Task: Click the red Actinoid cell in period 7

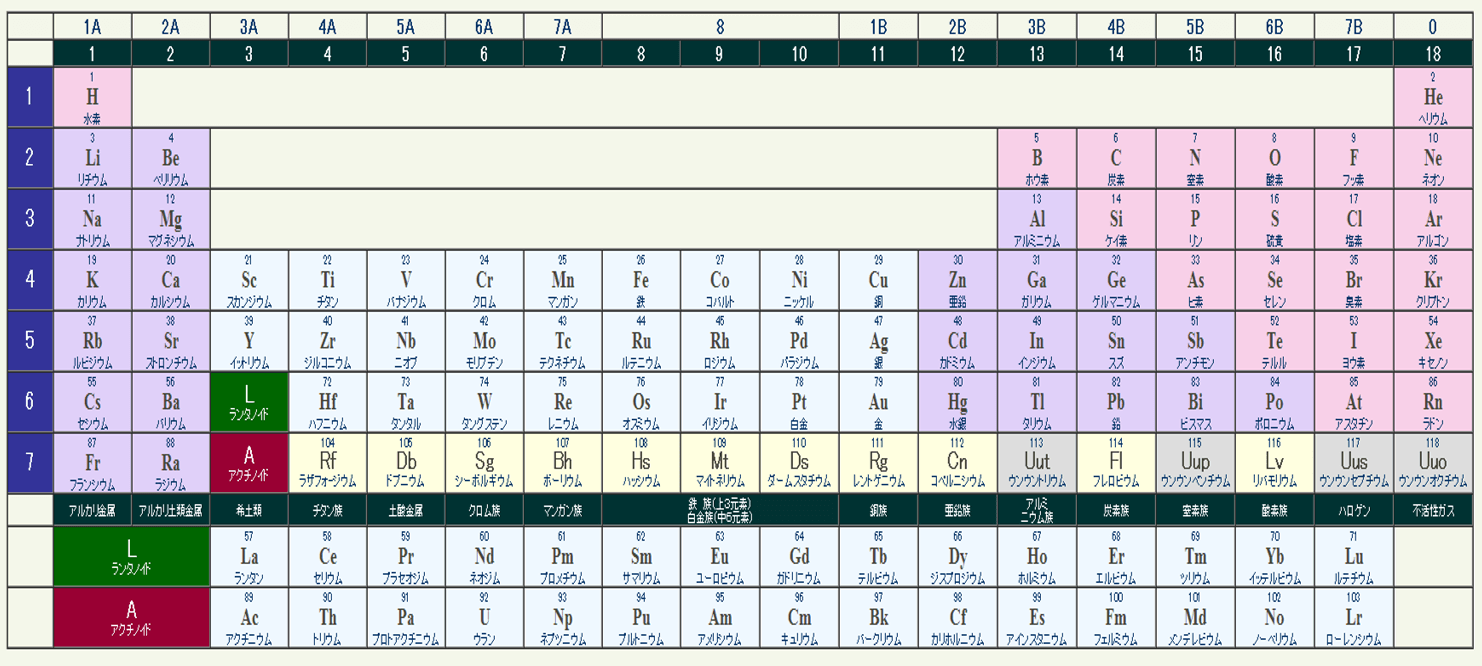Action: (x=249, y=463)
